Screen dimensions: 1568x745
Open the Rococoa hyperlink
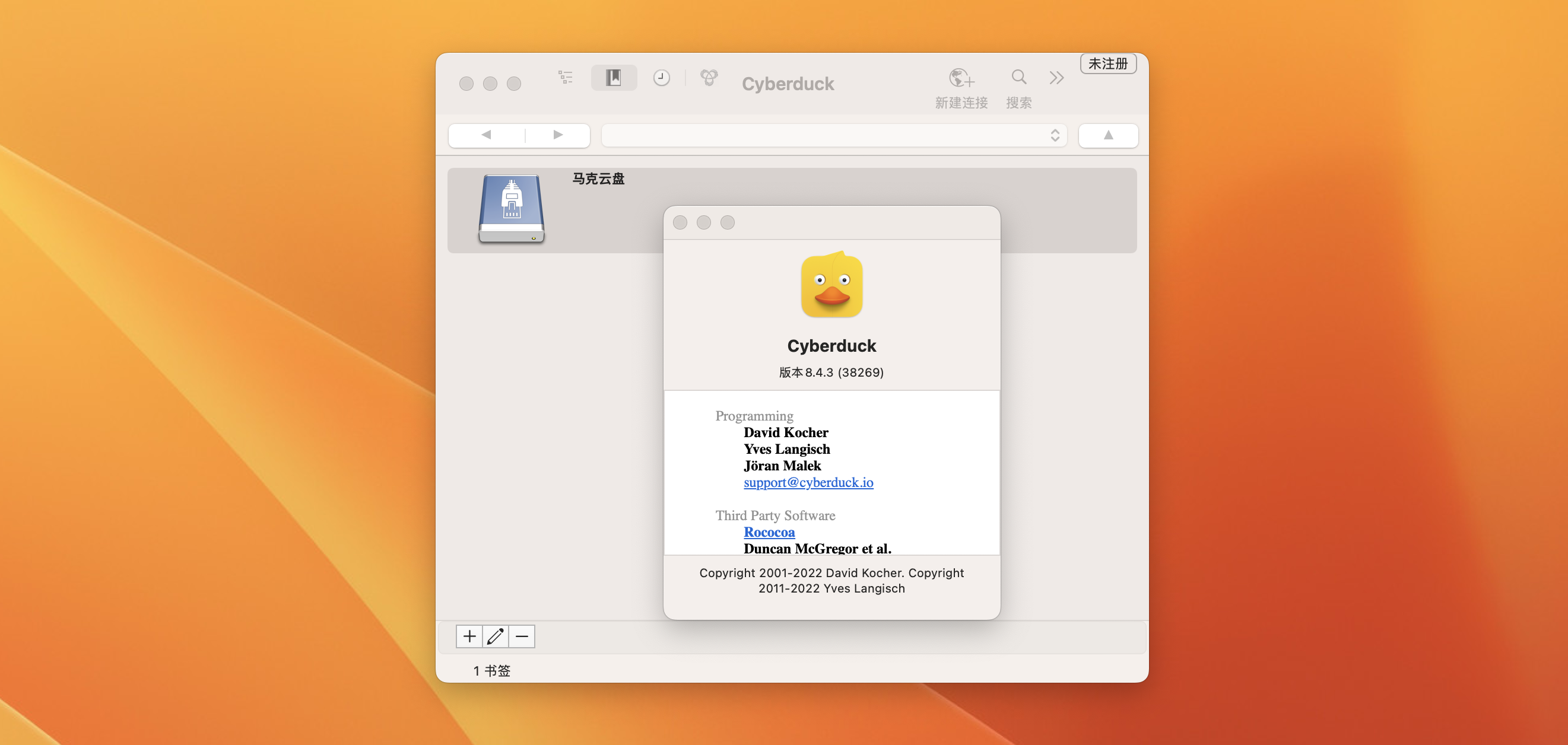pos(769,532)
